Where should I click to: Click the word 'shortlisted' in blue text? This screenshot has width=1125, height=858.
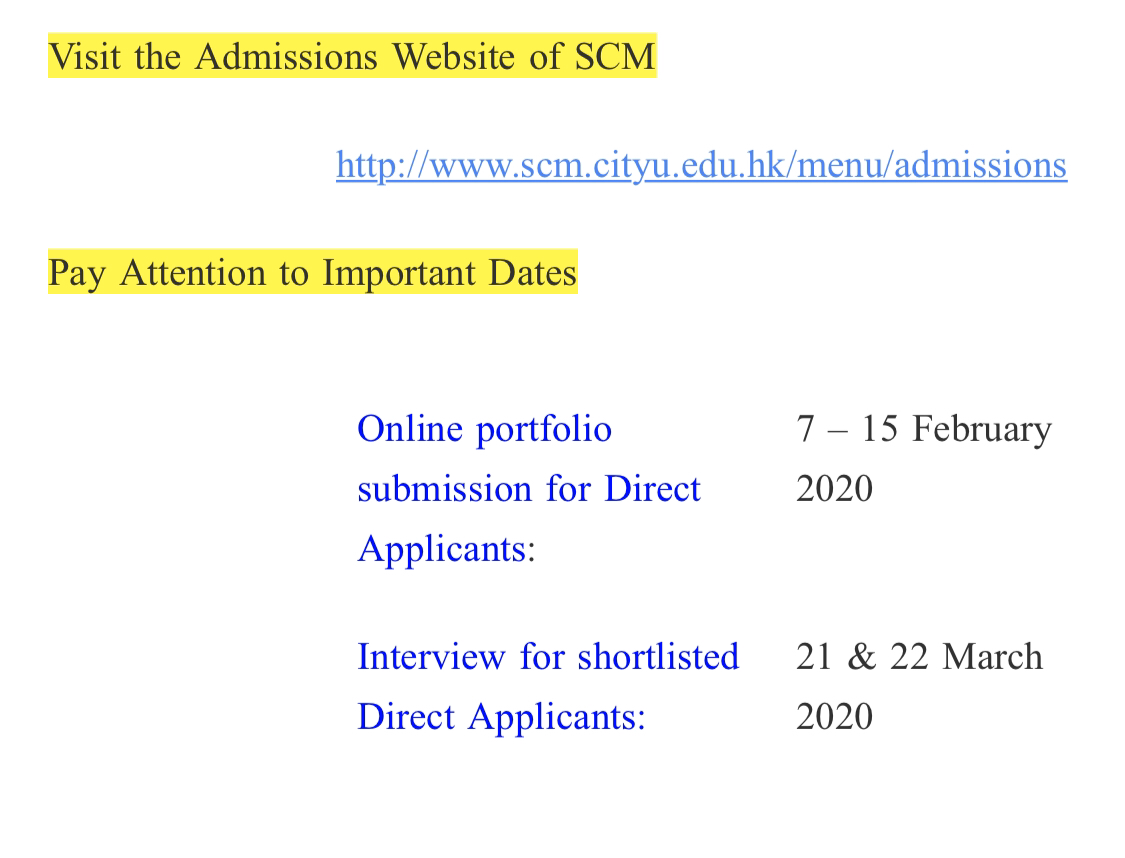[x=658, y=657]
